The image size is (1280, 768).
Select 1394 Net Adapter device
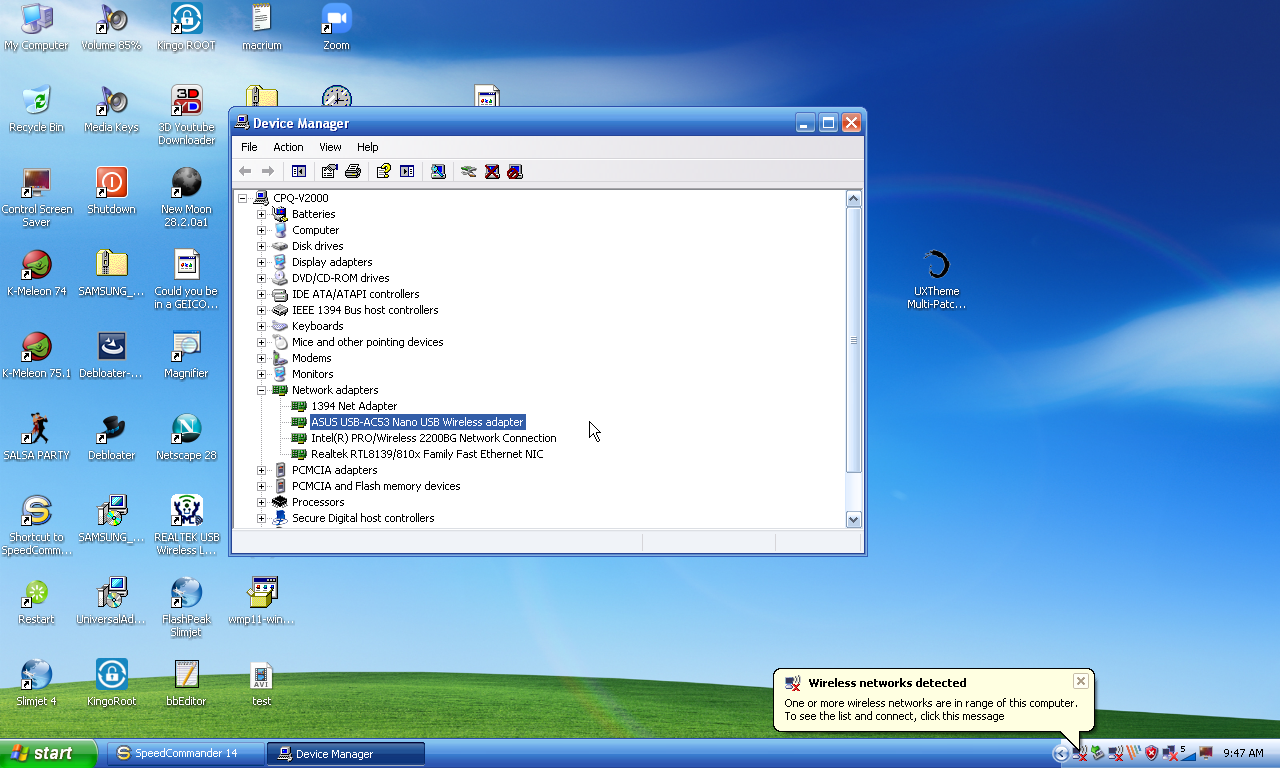click(x=354, y=406)
